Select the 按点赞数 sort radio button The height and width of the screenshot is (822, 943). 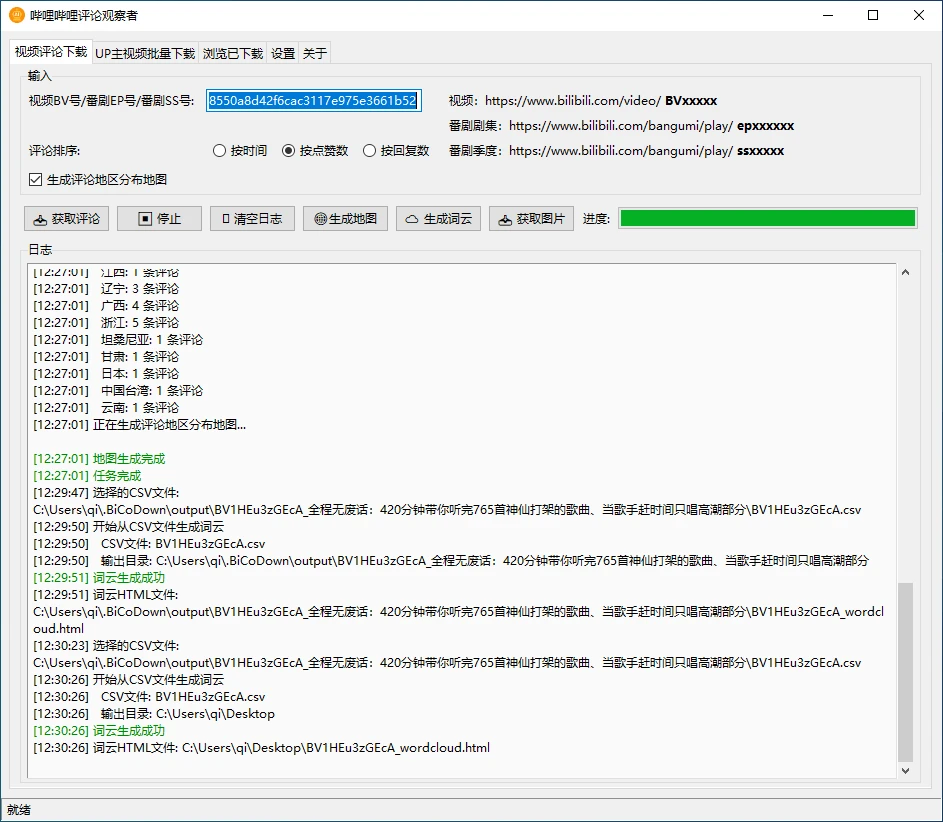click(289, 151)
